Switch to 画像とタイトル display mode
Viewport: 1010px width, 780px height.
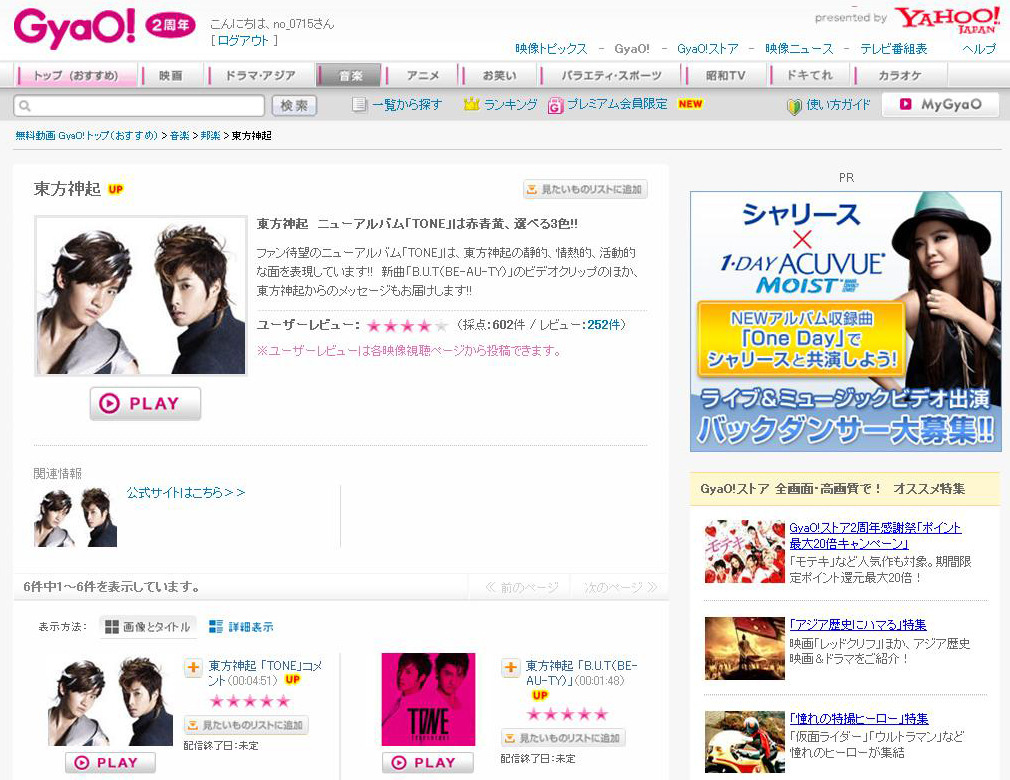click(x=148, y=627)
